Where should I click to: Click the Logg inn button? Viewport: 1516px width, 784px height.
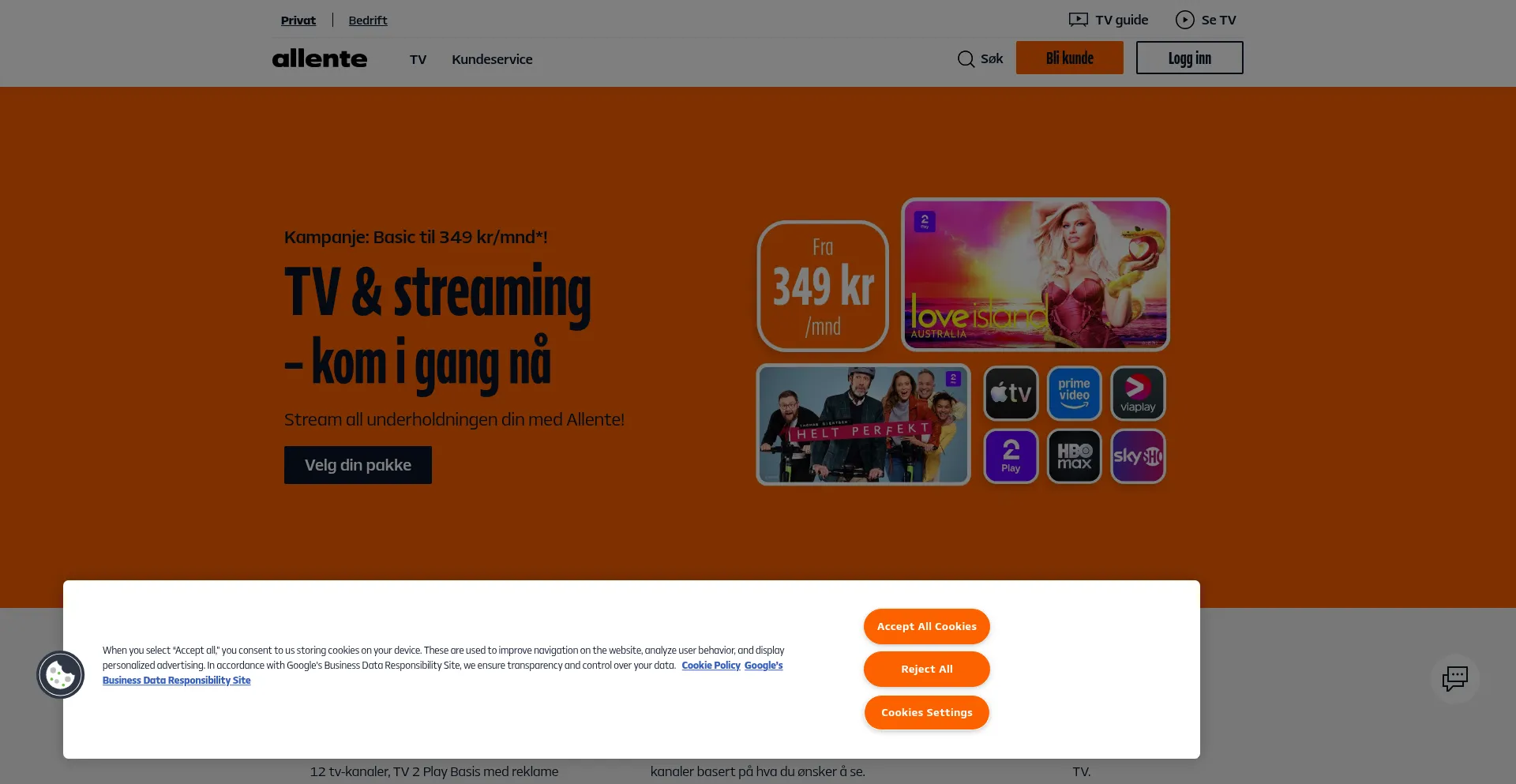click(x=1189, y=58)
